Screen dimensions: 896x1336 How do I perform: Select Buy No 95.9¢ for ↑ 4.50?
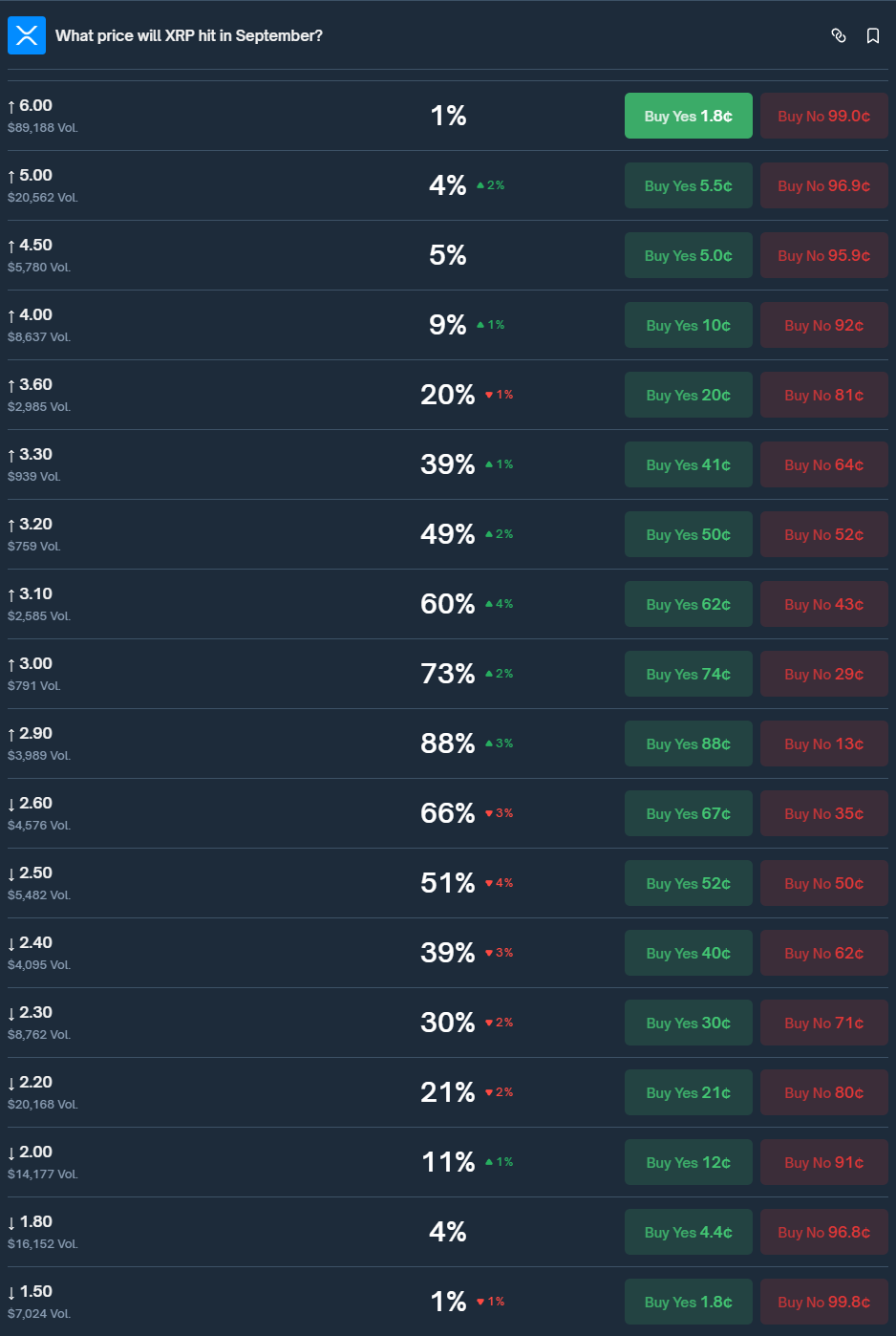[824, 255]
